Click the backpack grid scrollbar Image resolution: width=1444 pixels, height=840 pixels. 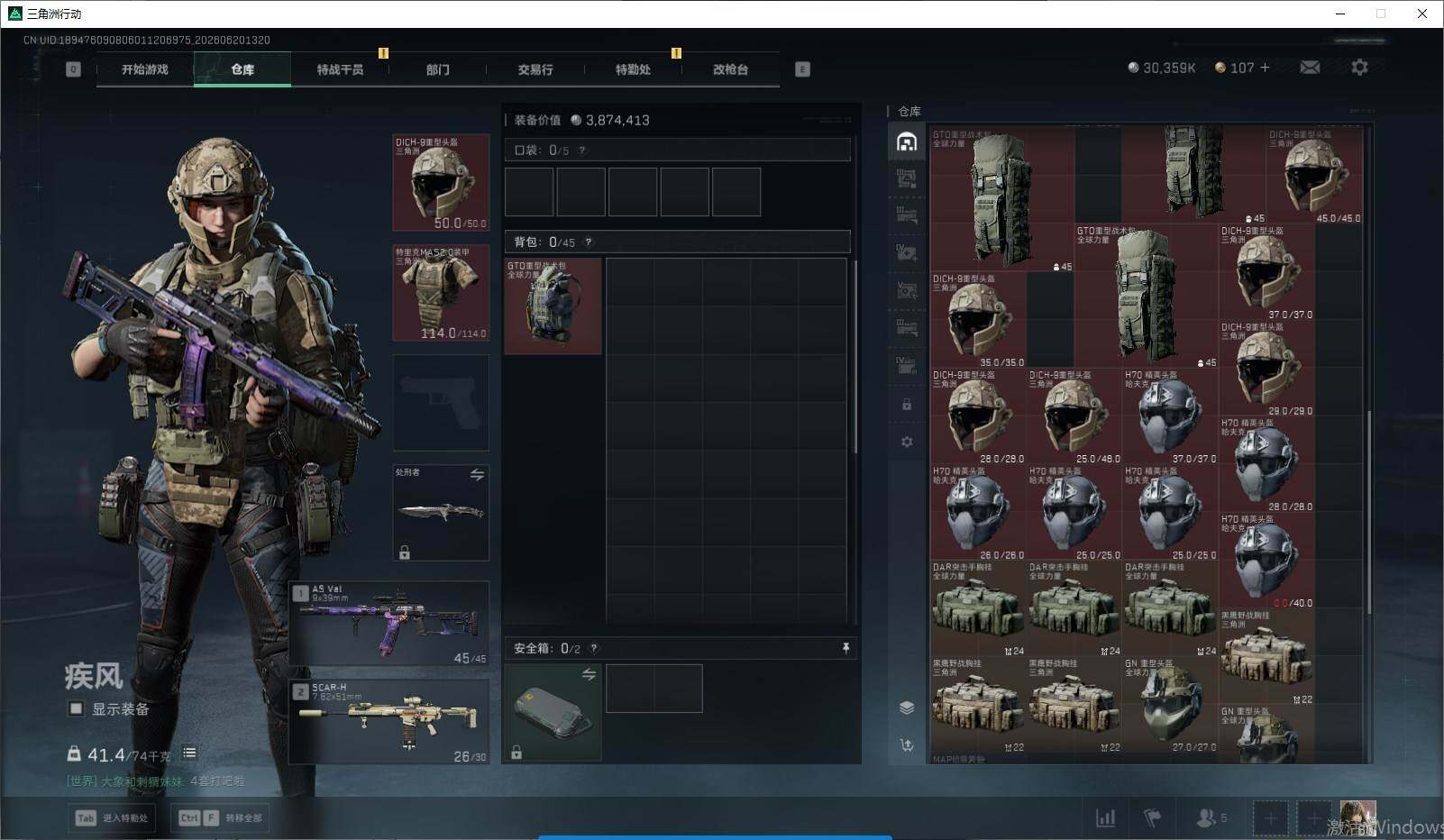[855, 356]
